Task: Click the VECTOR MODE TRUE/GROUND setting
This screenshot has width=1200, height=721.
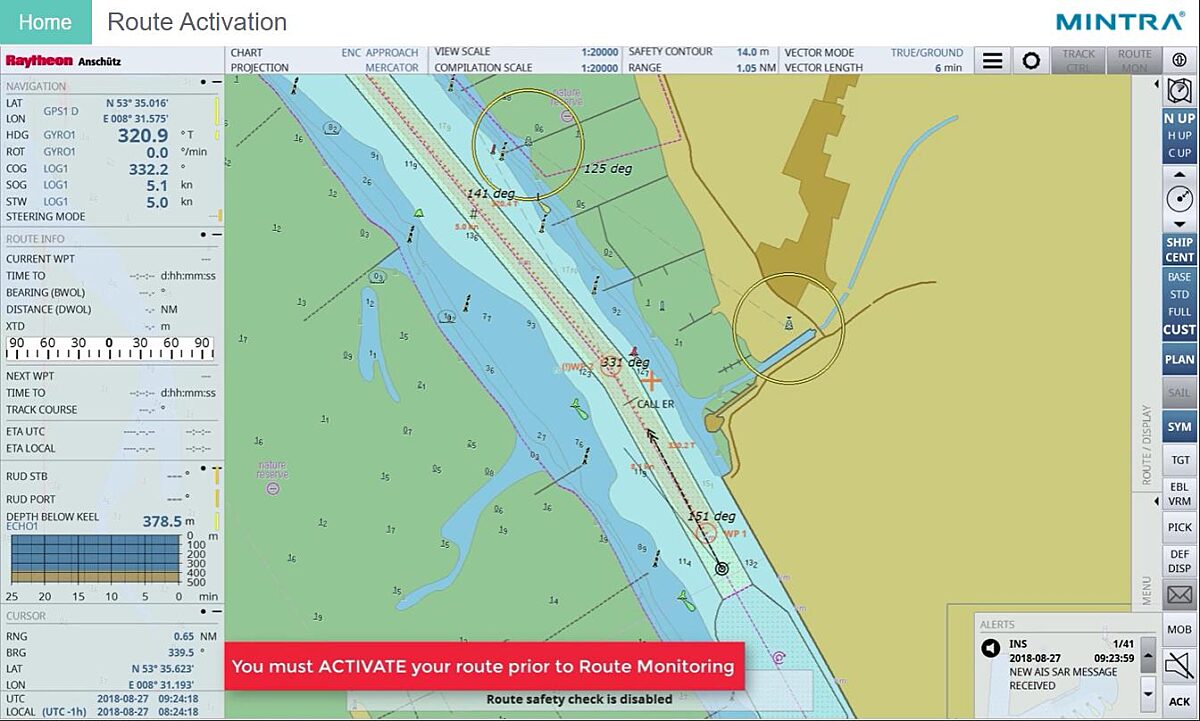Action: click(927, 52)
